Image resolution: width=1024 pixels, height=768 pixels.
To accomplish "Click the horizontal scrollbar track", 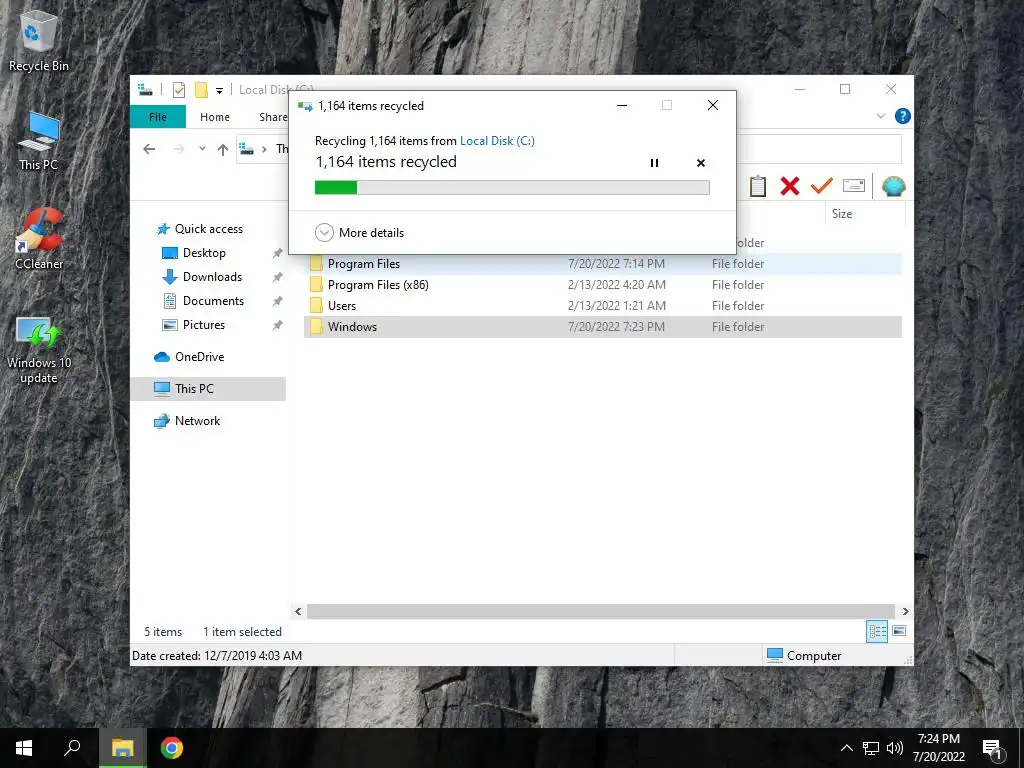I will pyautogui.click(x=600, y=611).
